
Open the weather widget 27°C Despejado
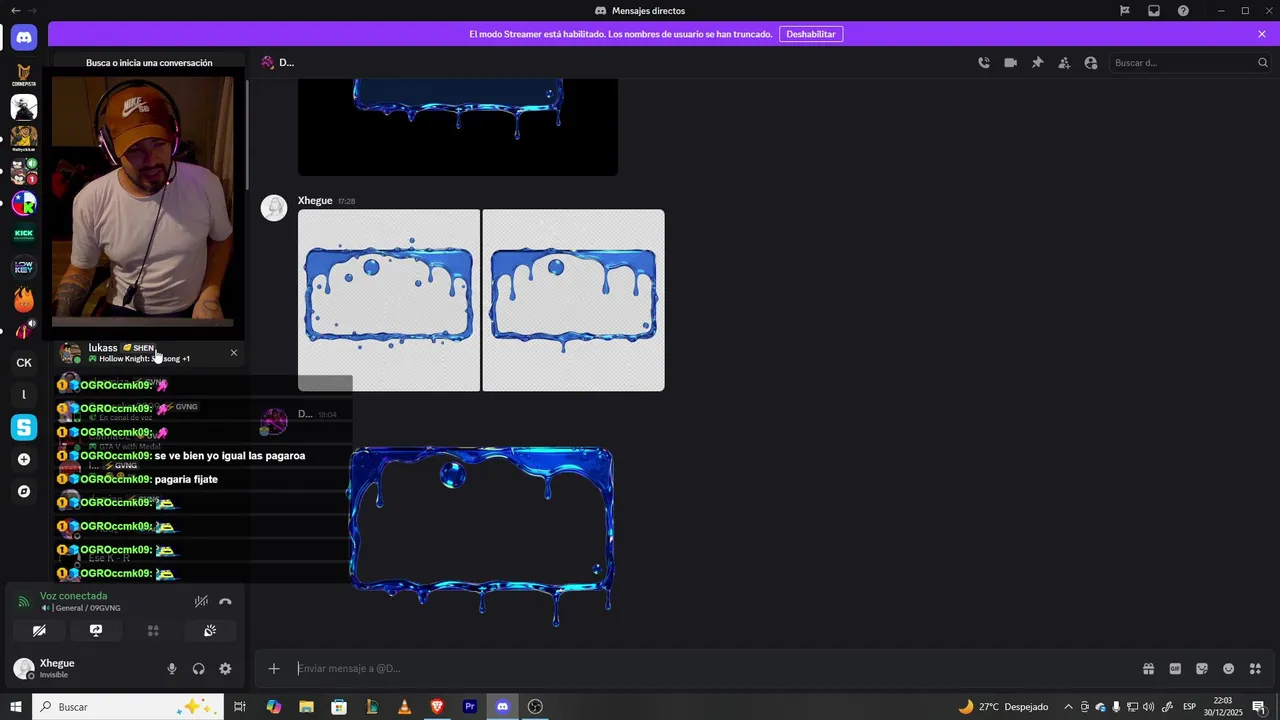click(1003, 707)
